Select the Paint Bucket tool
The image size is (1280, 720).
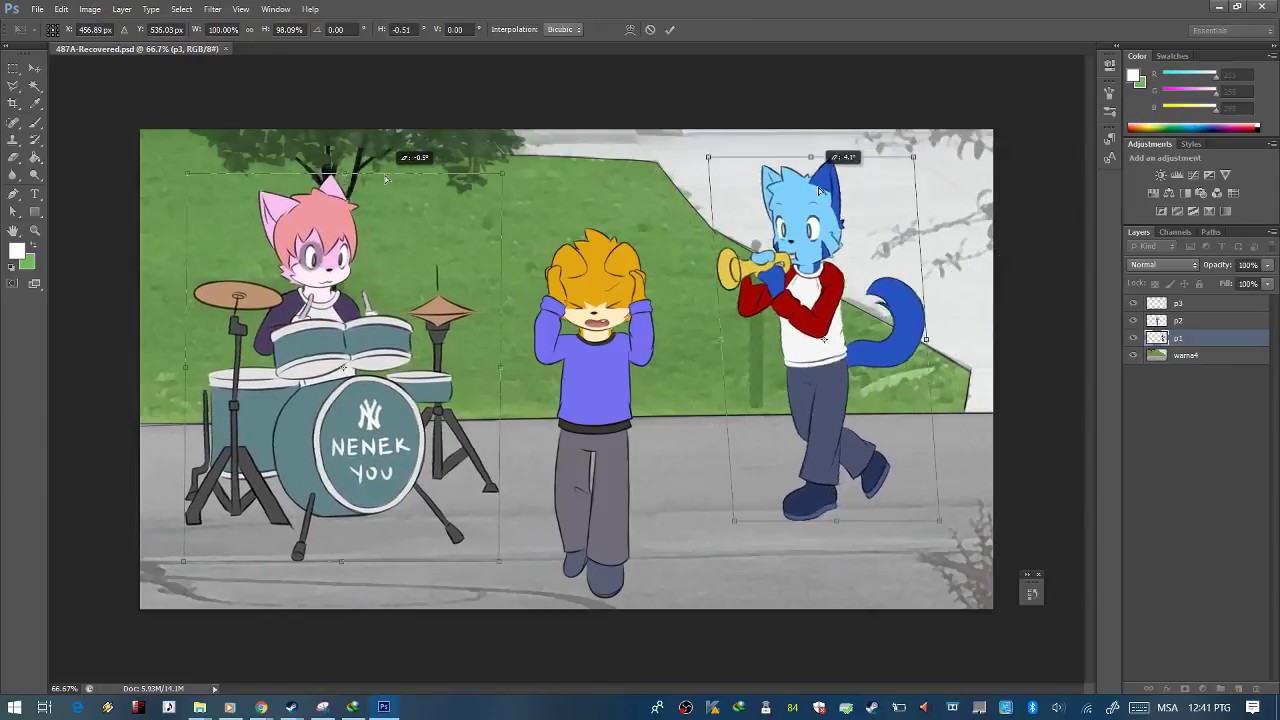34,157
